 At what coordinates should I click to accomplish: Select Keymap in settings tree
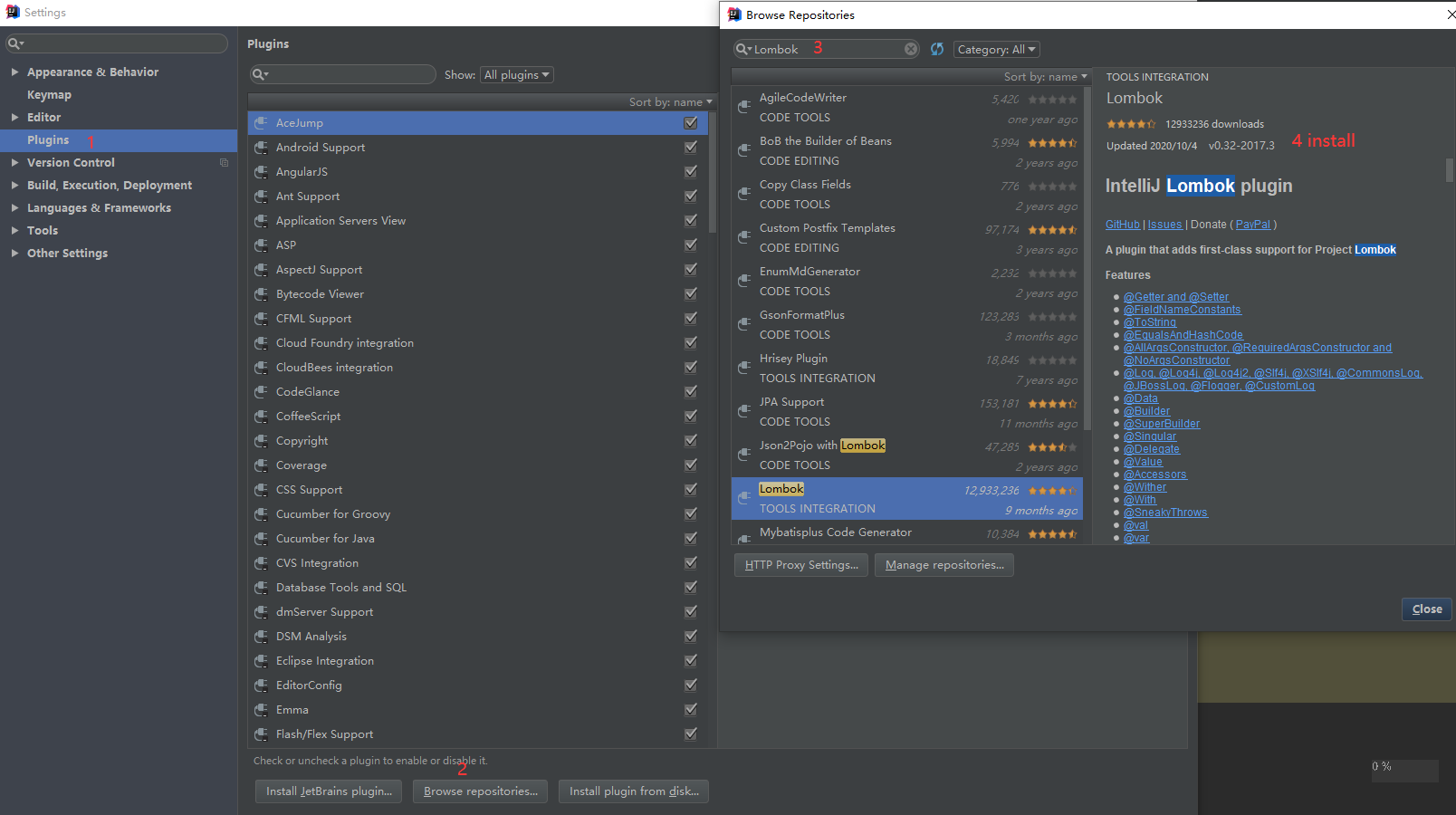[49, 94]
